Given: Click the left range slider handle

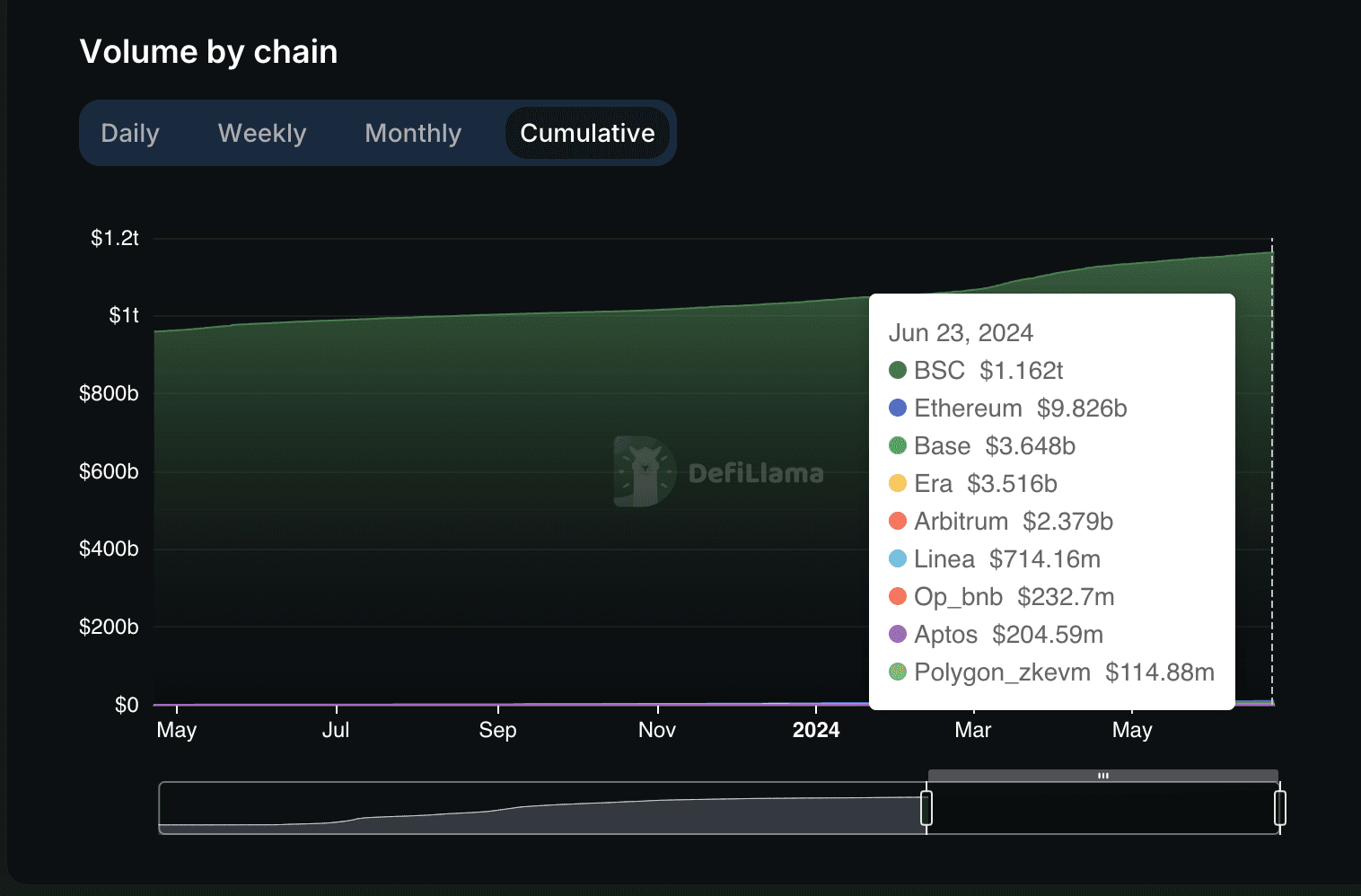Looking at the screenshot, I should (926, 808).
